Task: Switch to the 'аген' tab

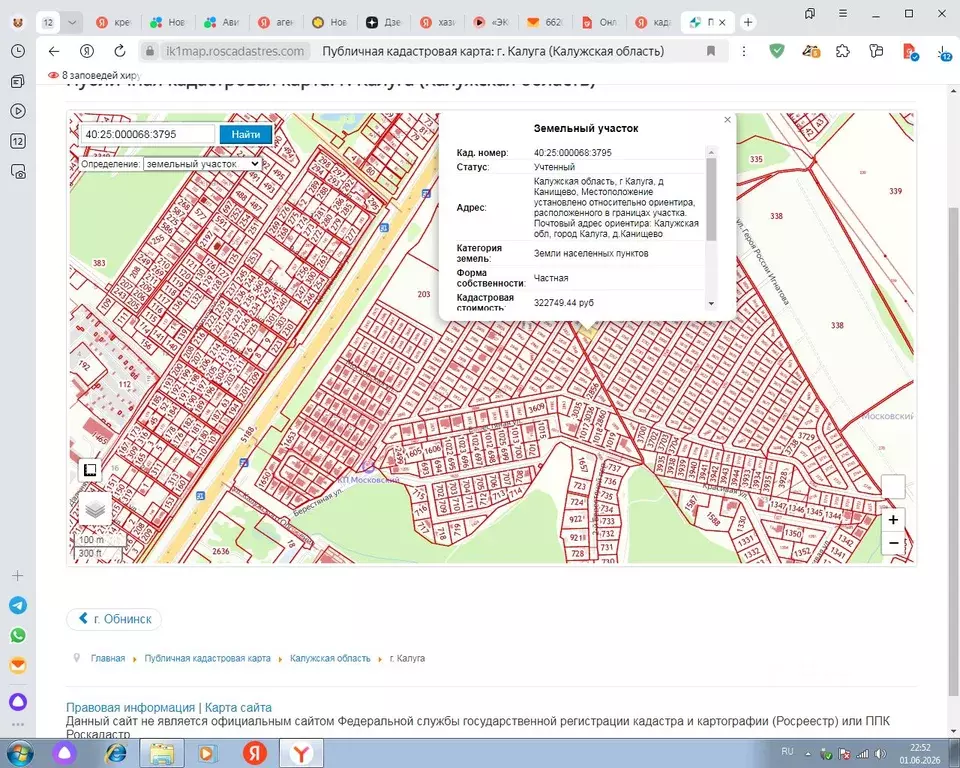Action: tap(276, 23)
